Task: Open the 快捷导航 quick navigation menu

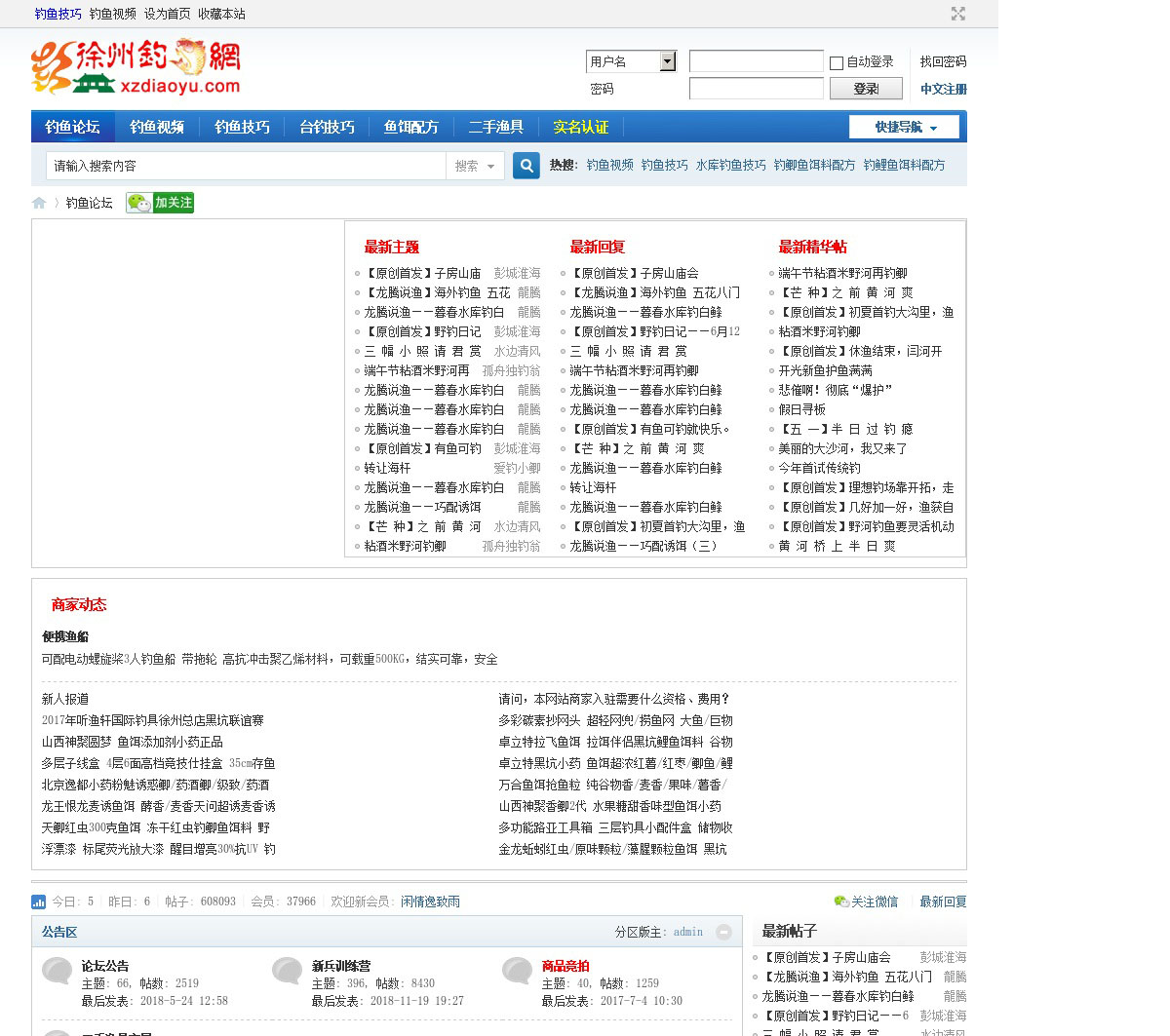Action: pos(904,127)
